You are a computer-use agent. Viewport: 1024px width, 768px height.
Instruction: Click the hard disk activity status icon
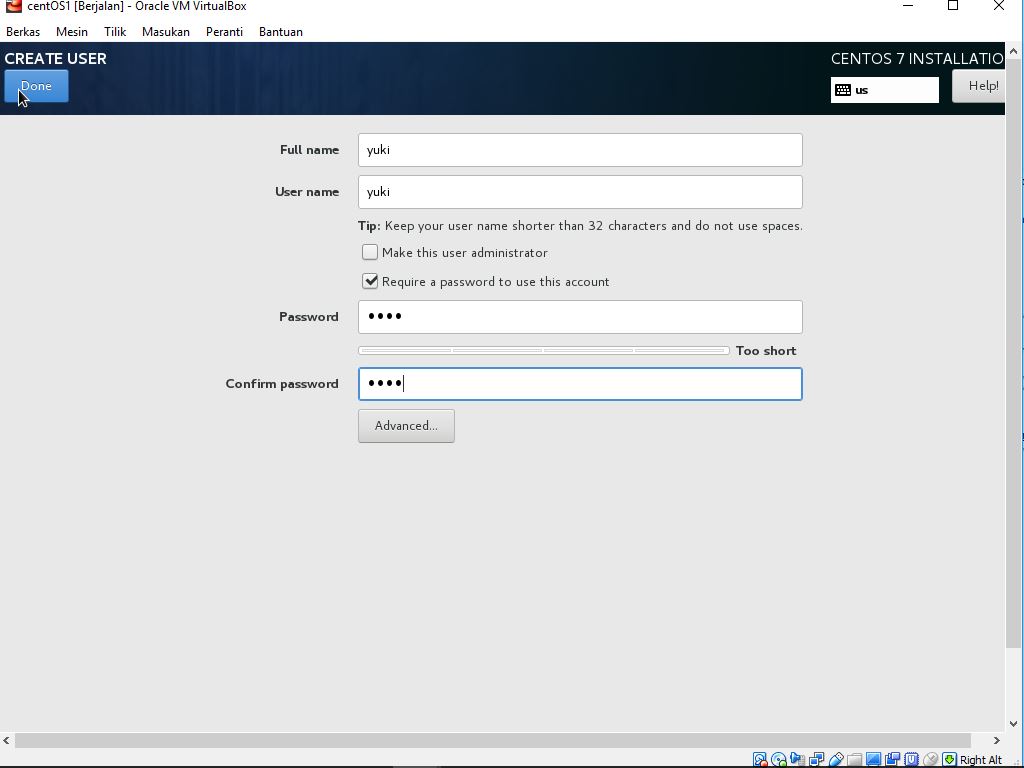[760, 760]
